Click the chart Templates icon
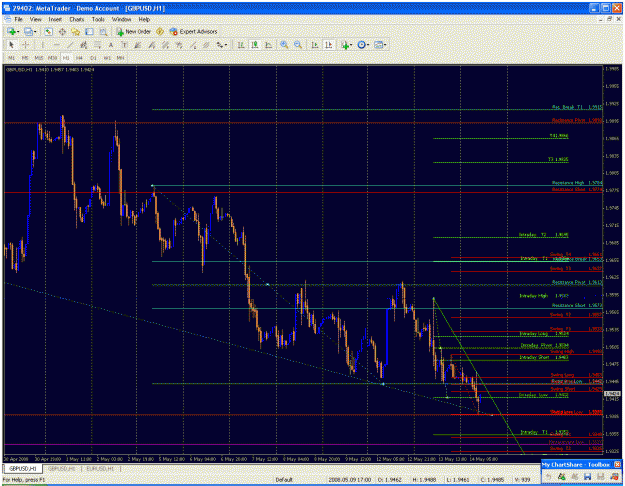 point(378,45)
